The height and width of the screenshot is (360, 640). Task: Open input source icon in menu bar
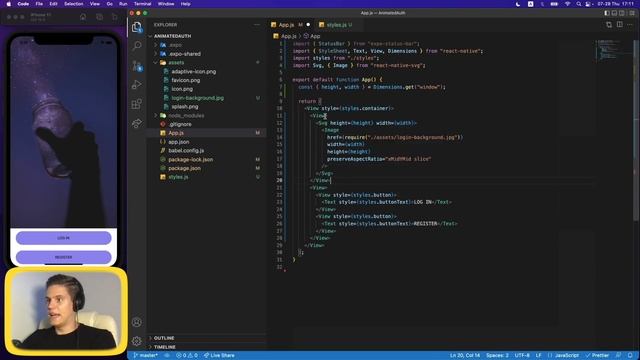530,4
